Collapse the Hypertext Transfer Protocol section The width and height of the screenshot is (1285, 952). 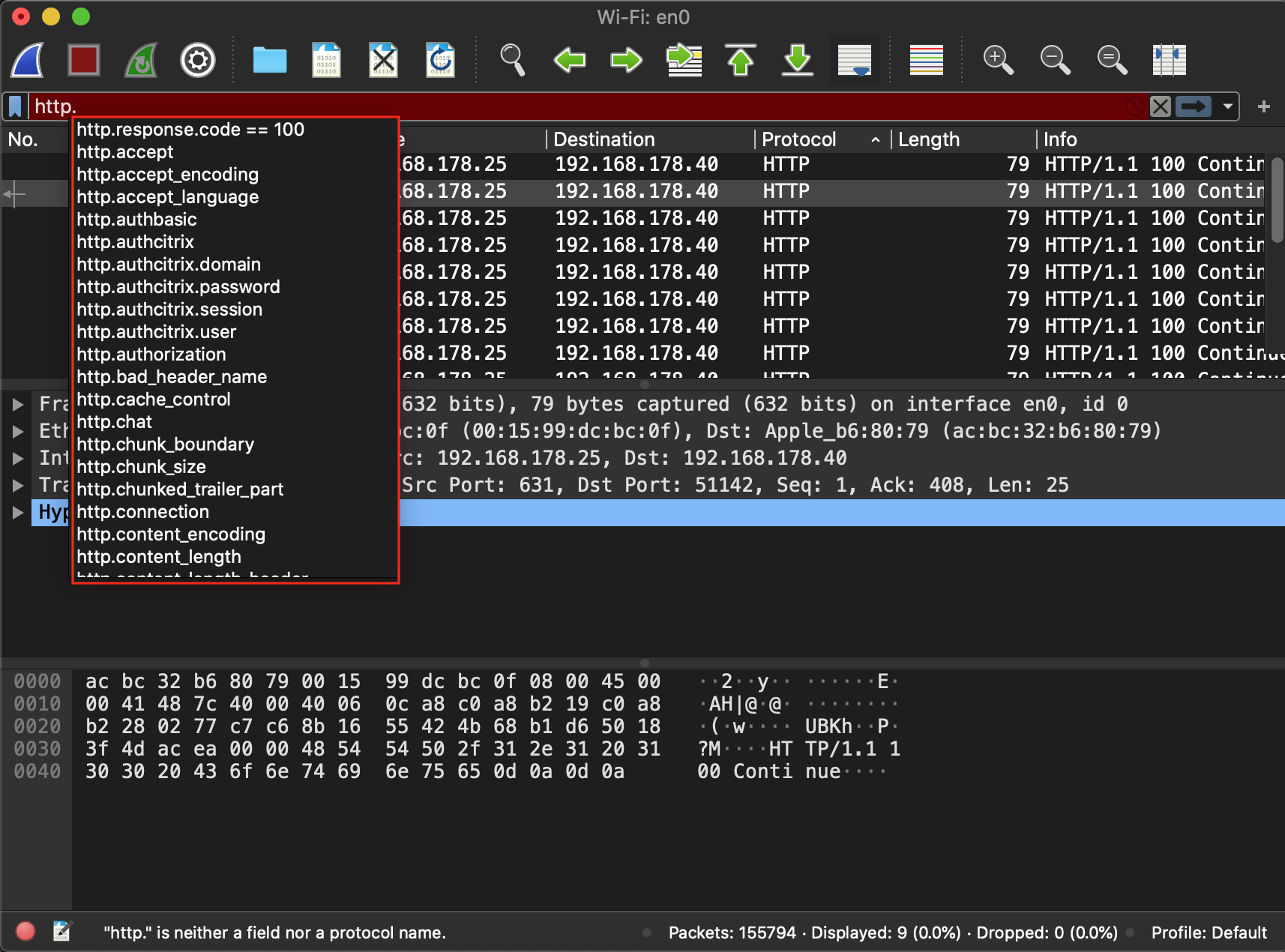(x=16, y=513)
